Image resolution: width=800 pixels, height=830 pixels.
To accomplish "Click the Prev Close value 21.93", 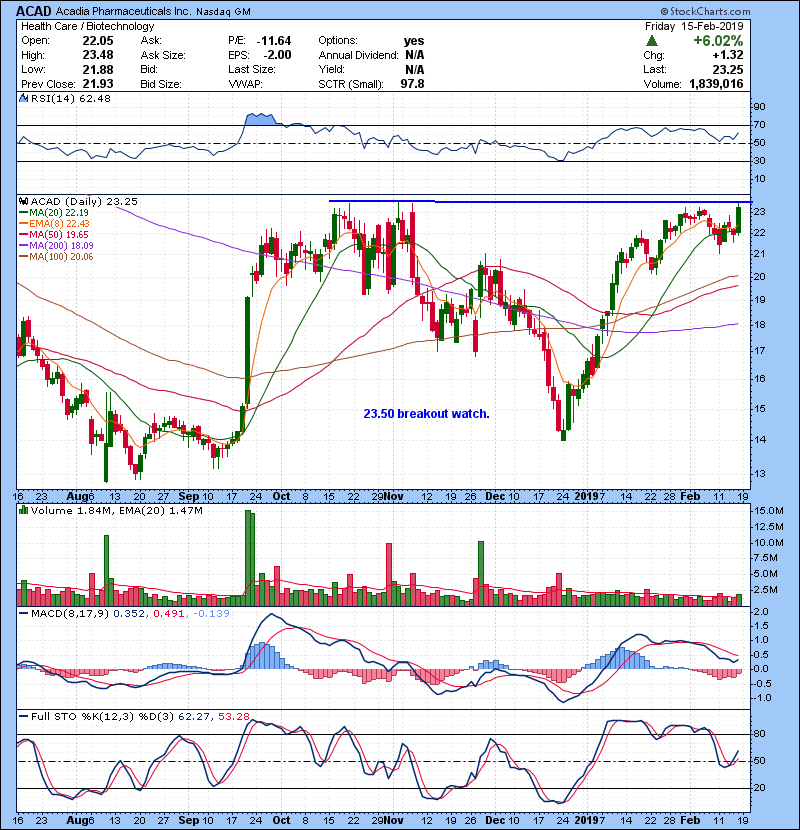I will point(98,84).
